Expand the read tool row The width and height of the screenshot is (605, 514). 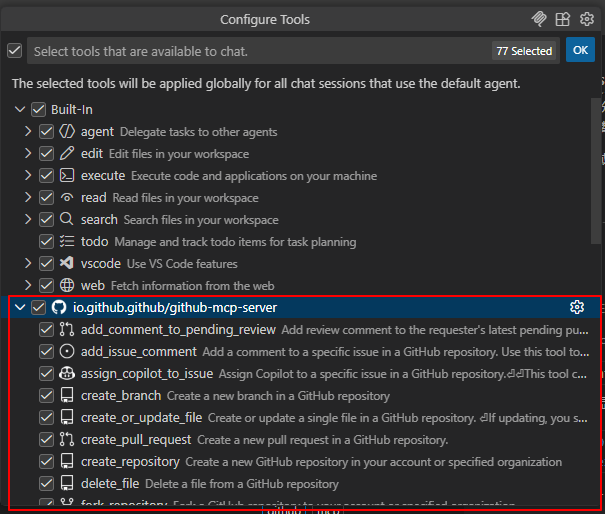pos(28,198)
